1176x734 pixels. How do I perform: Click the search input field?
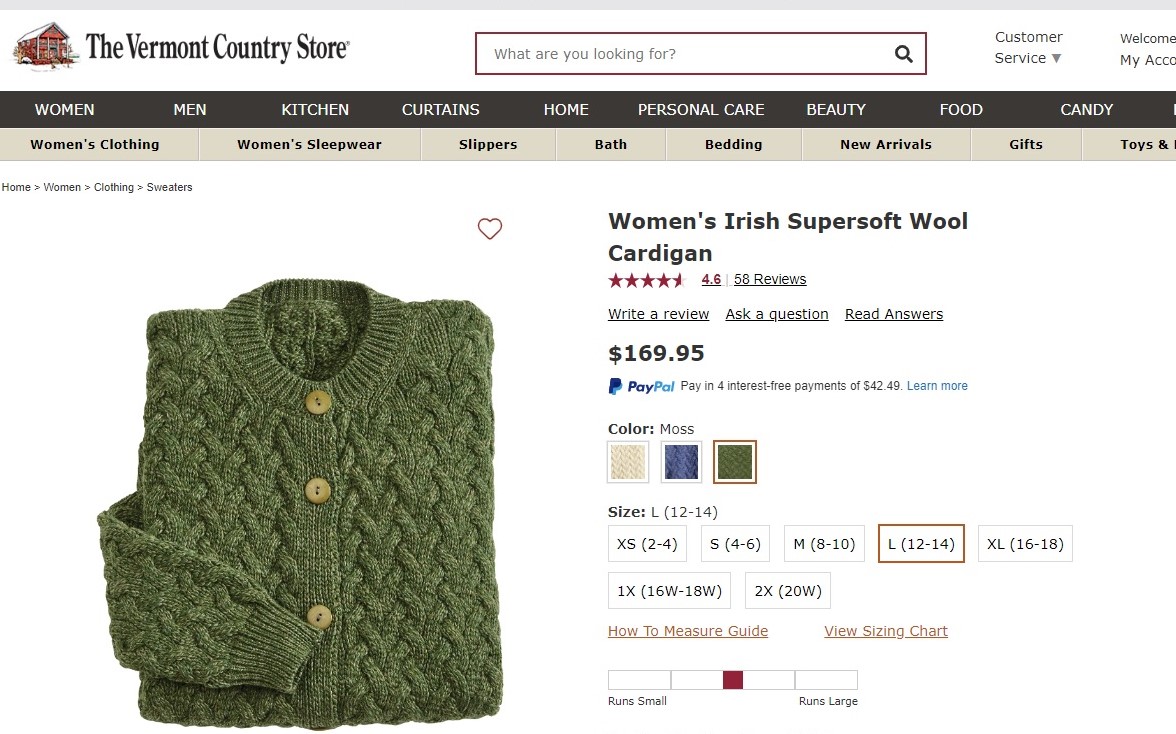click(x=685, y=54)
